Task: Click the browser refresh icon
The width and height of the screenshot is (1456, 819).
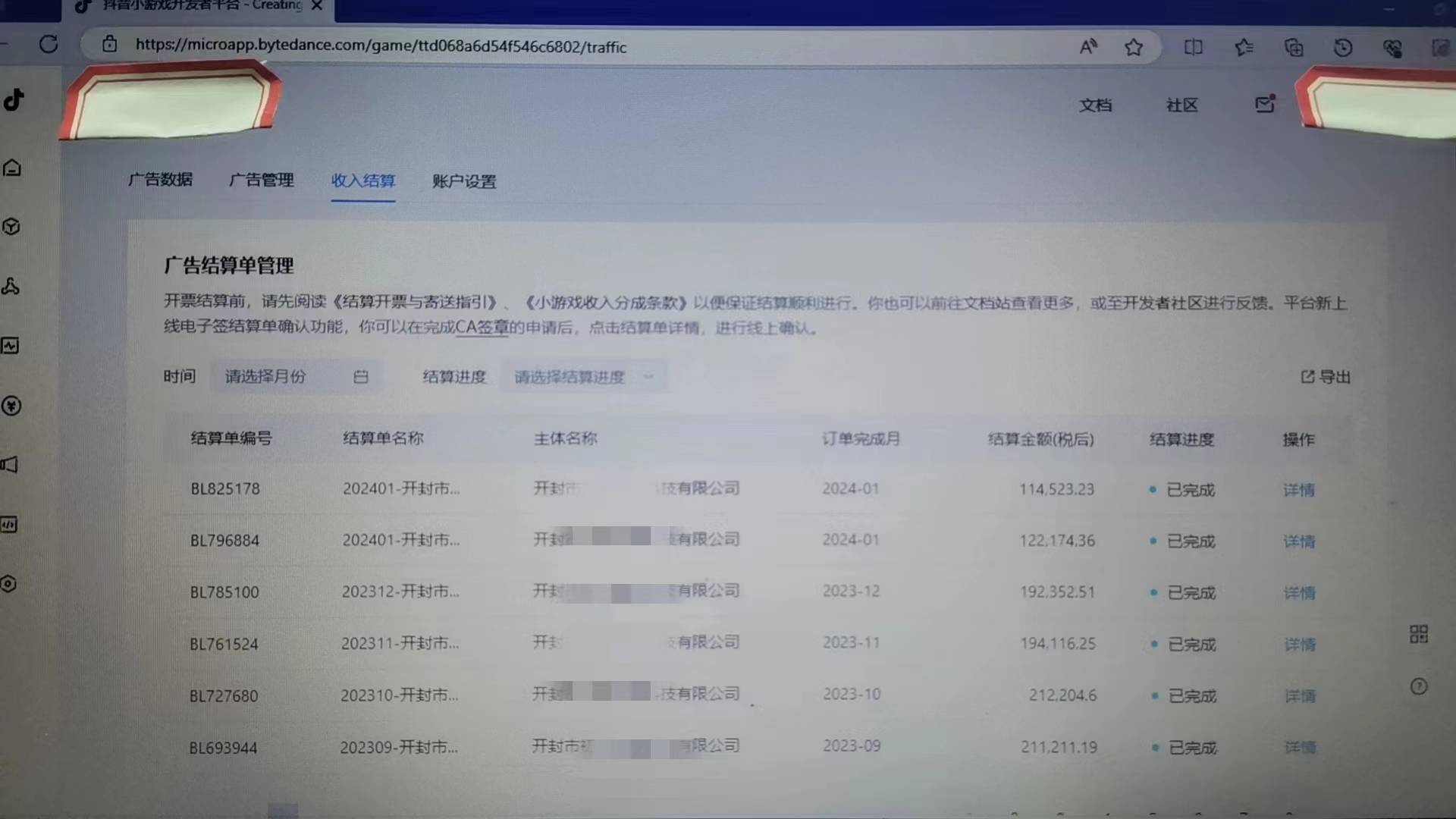Action: (49, 45)
